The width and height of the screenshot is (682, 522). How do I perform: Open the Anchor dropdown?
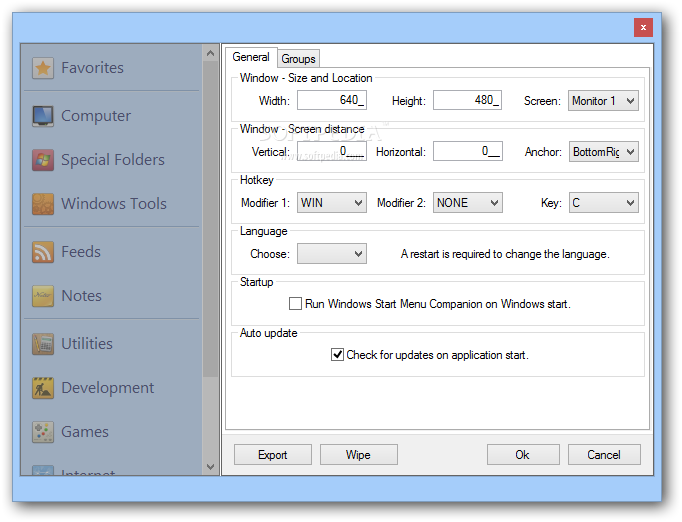point(603,152)
